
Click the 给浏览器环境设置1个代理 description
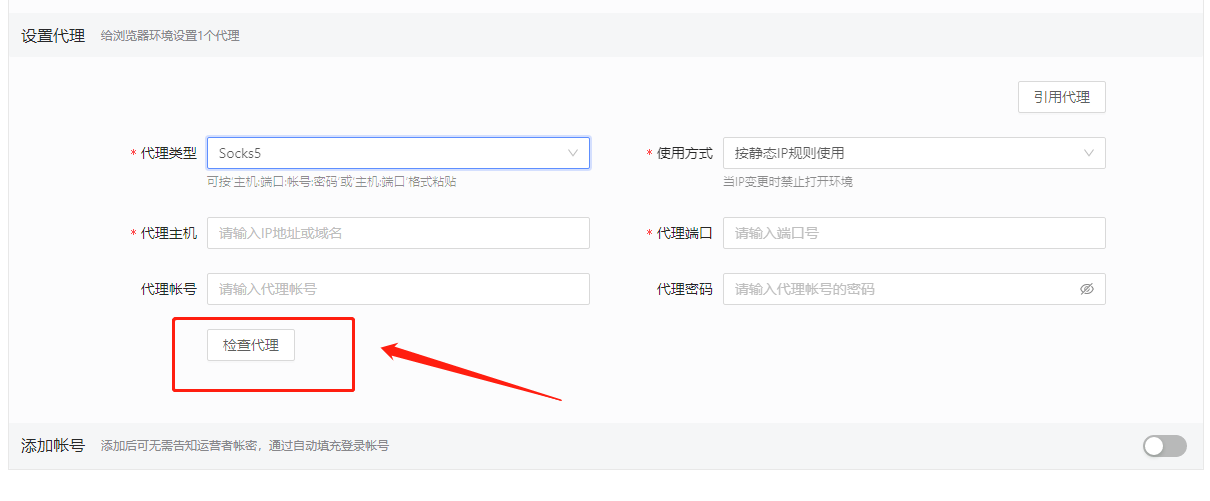click(x=170, y=36)
